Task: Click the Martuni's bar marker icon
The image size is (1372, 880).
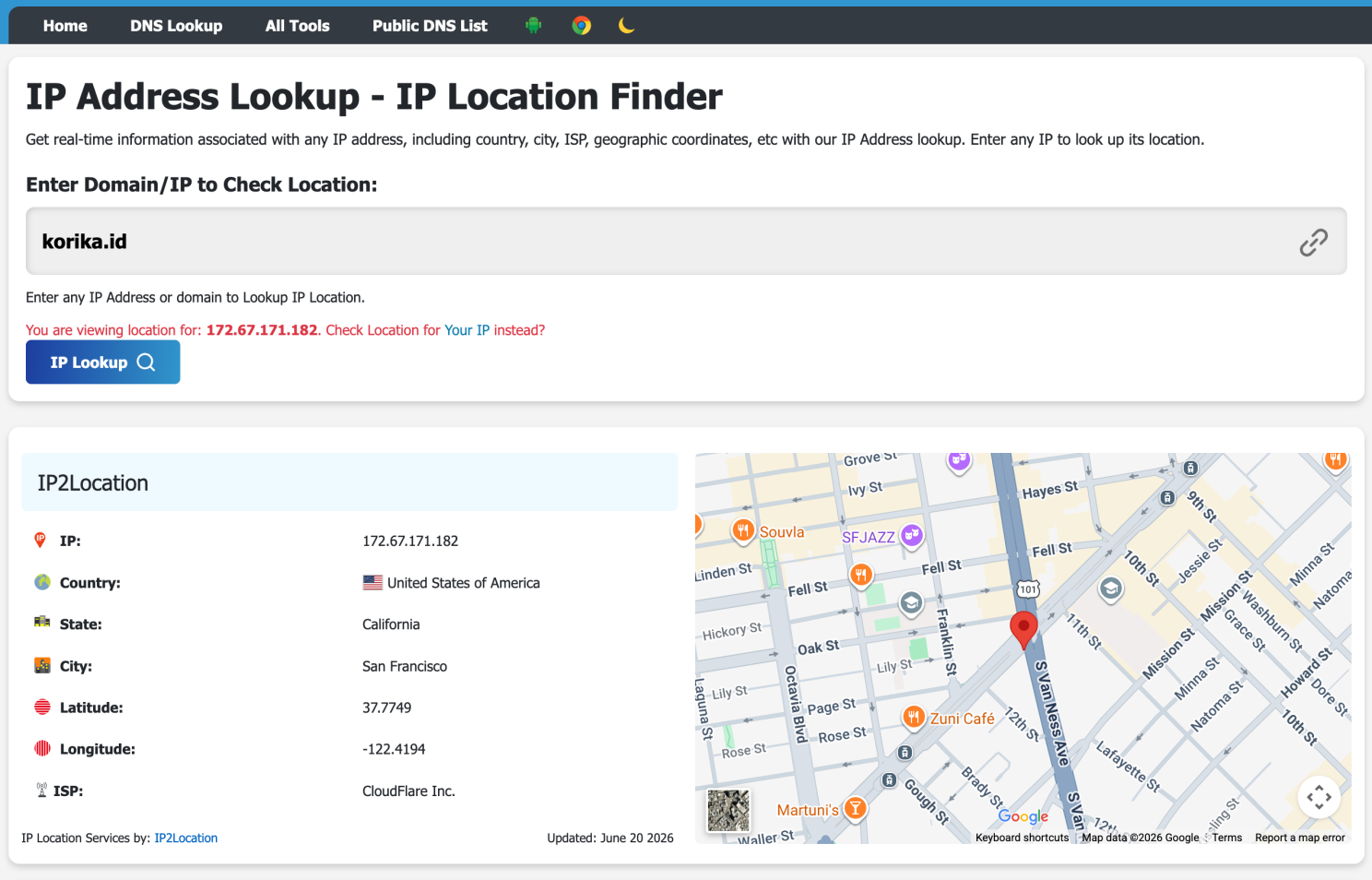Action: click(856, 809)
